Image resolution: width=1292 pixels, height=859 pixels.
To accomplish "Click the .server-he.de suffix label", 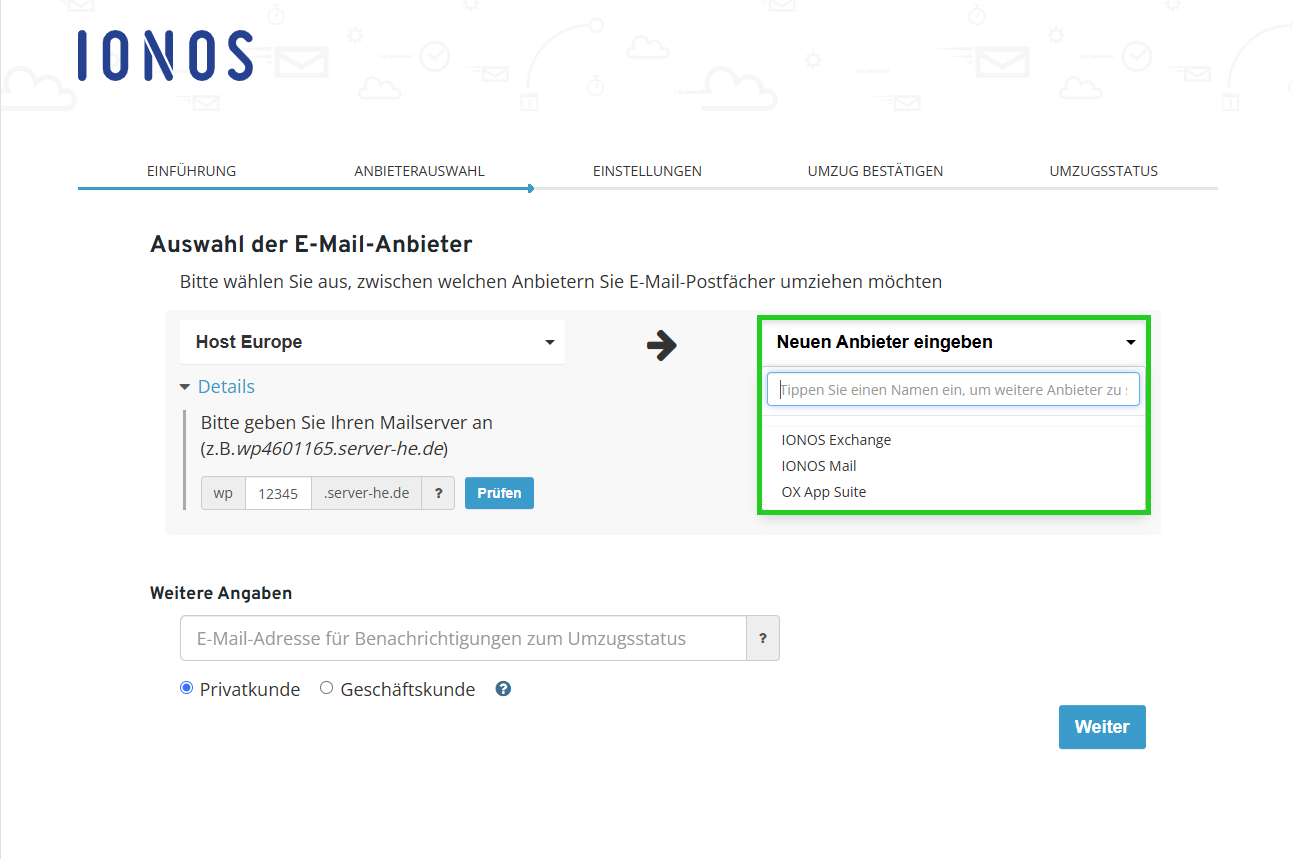I will (366, 493).
